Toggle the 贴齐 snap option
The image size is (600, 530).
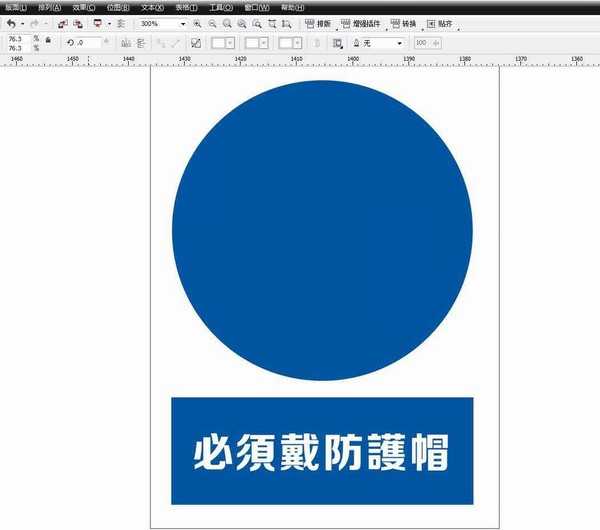[444, 23]
